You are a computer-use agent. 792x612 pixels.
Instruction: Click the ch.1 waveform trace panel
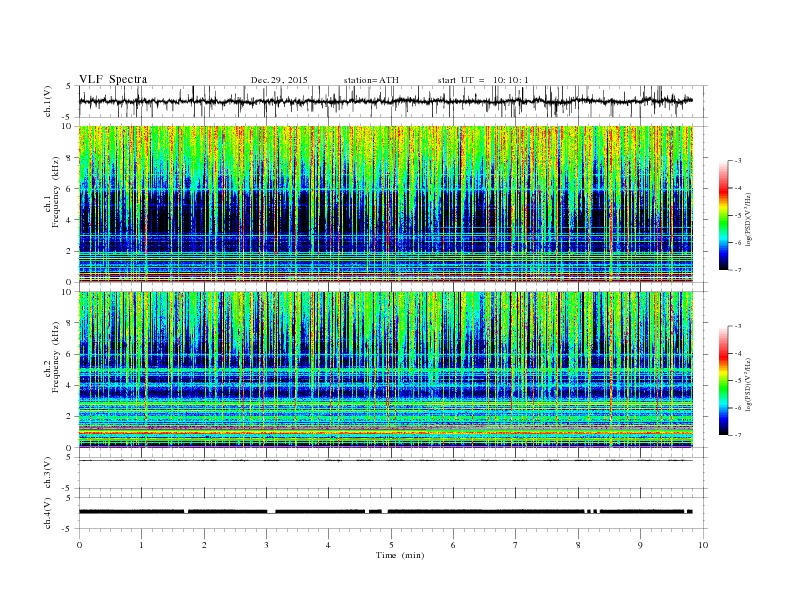click(393, 101)
